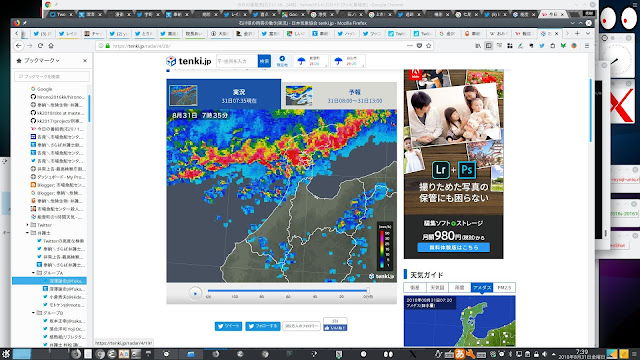Collapse the グループB folder
This screenshot has width=640, height=360.
tap(33, 313)
